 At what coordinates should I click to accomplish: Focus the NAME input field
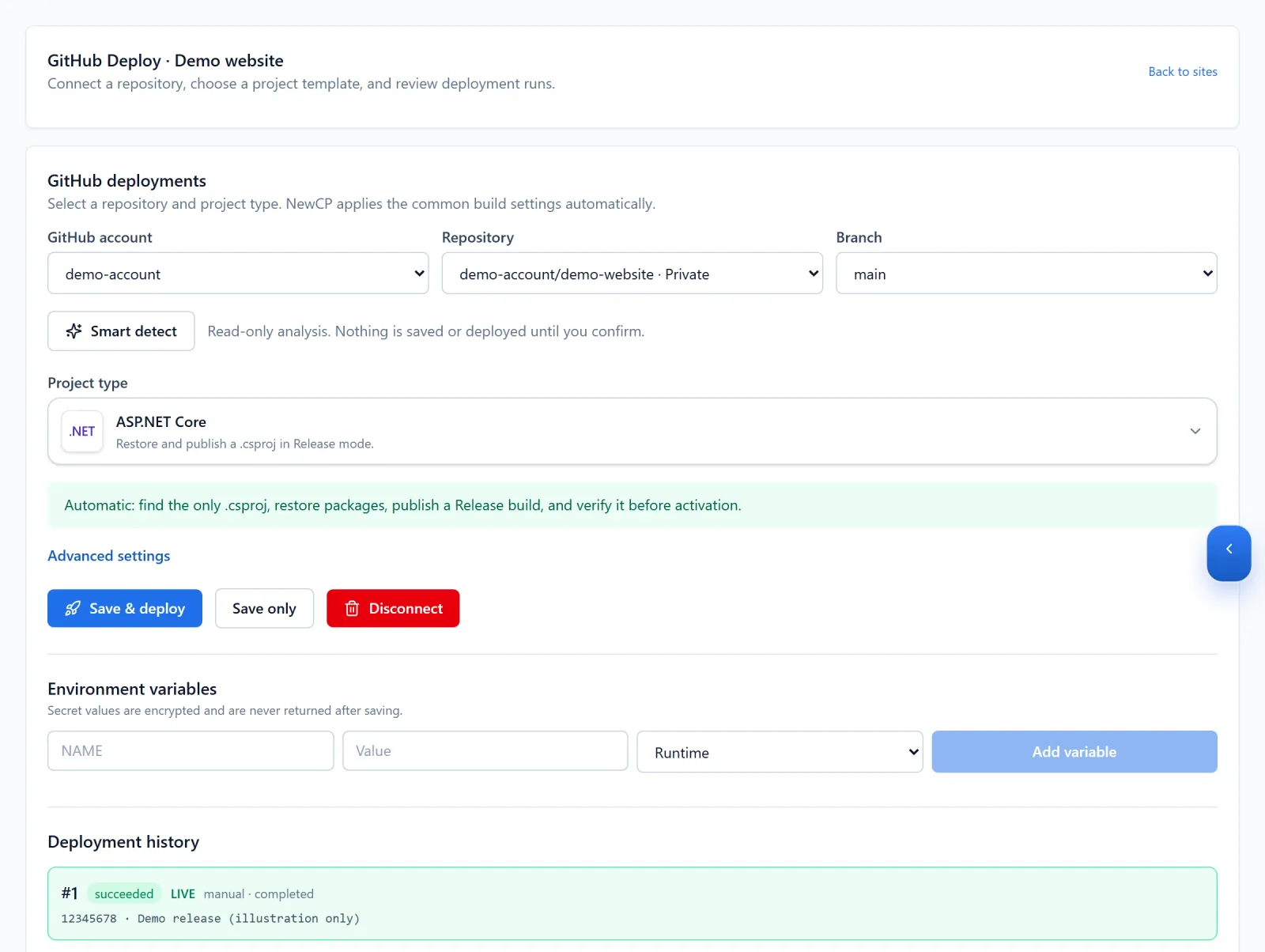191,751
